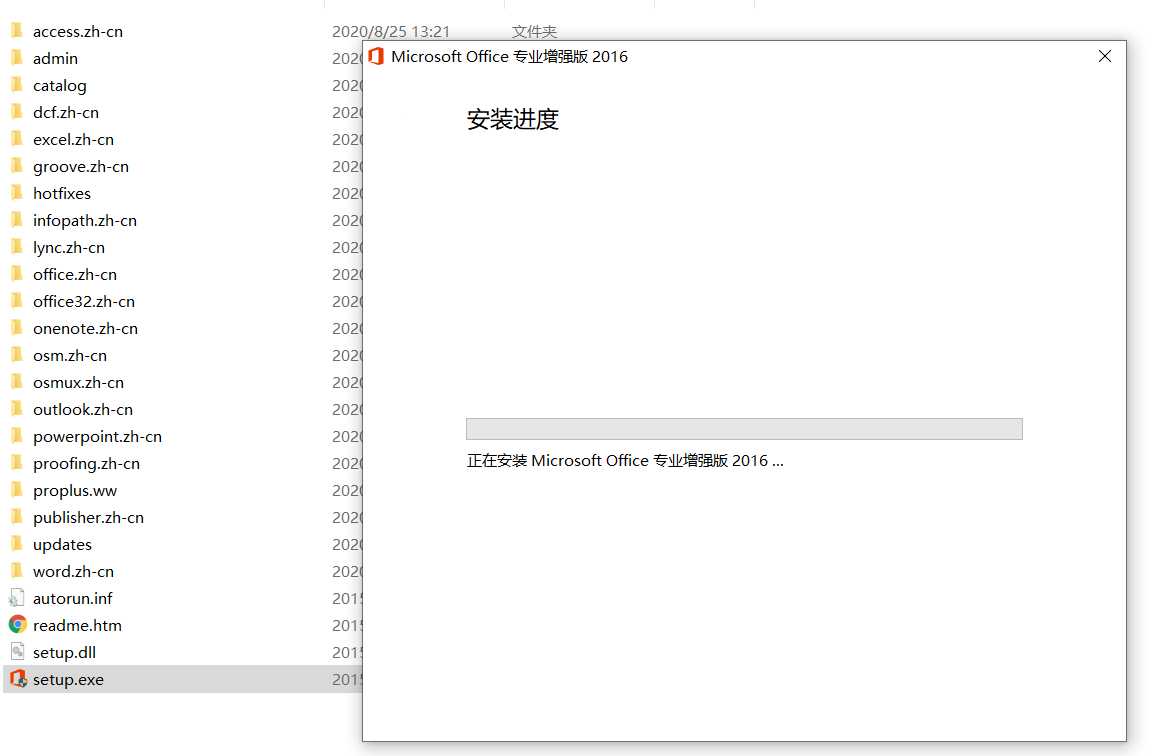Click the date 2020/8/25 13:21

click(x=391, y=32)
